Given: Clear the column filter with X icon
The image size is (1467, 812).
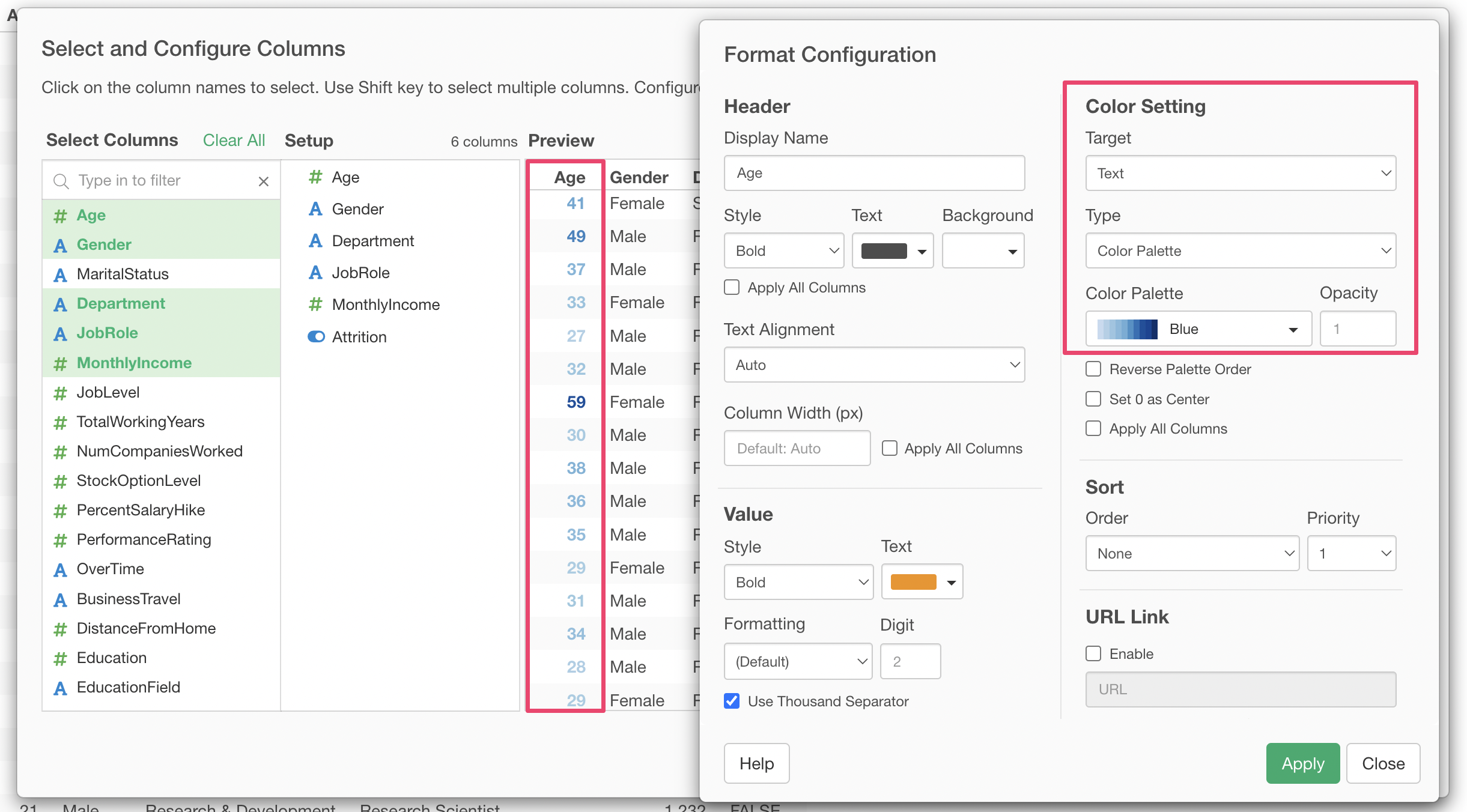Looking at the screenshot, I should (x=263, y=181).
